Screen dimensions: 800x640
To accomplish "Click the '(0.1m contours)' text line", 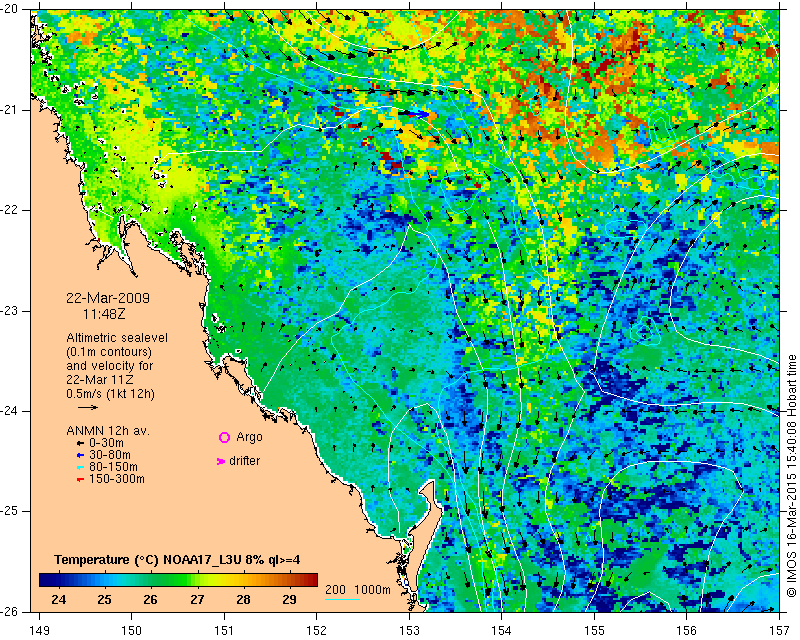I will tap(109, 352).
